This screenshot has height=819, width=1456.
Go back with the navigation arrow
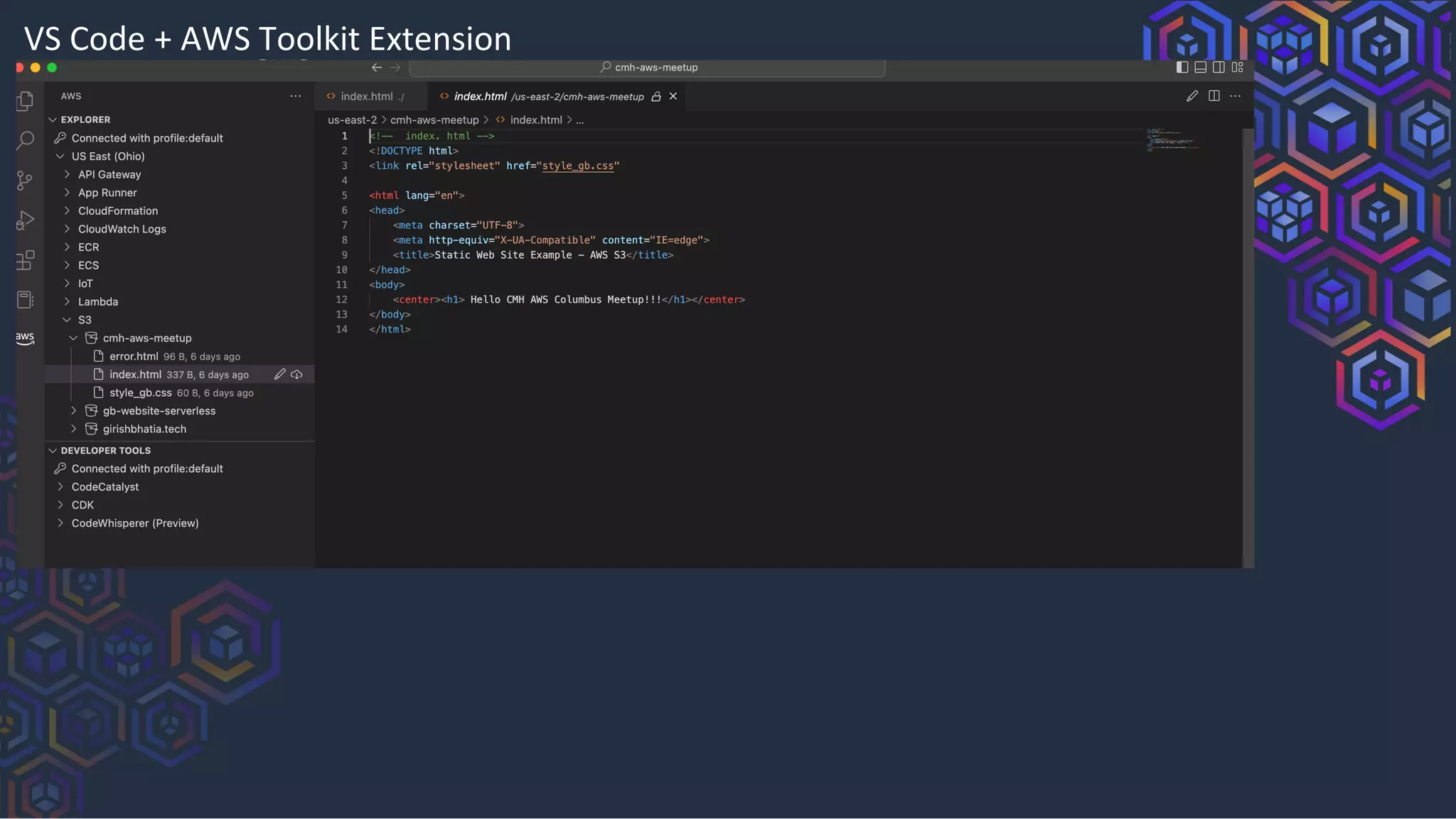click(377, 68)
